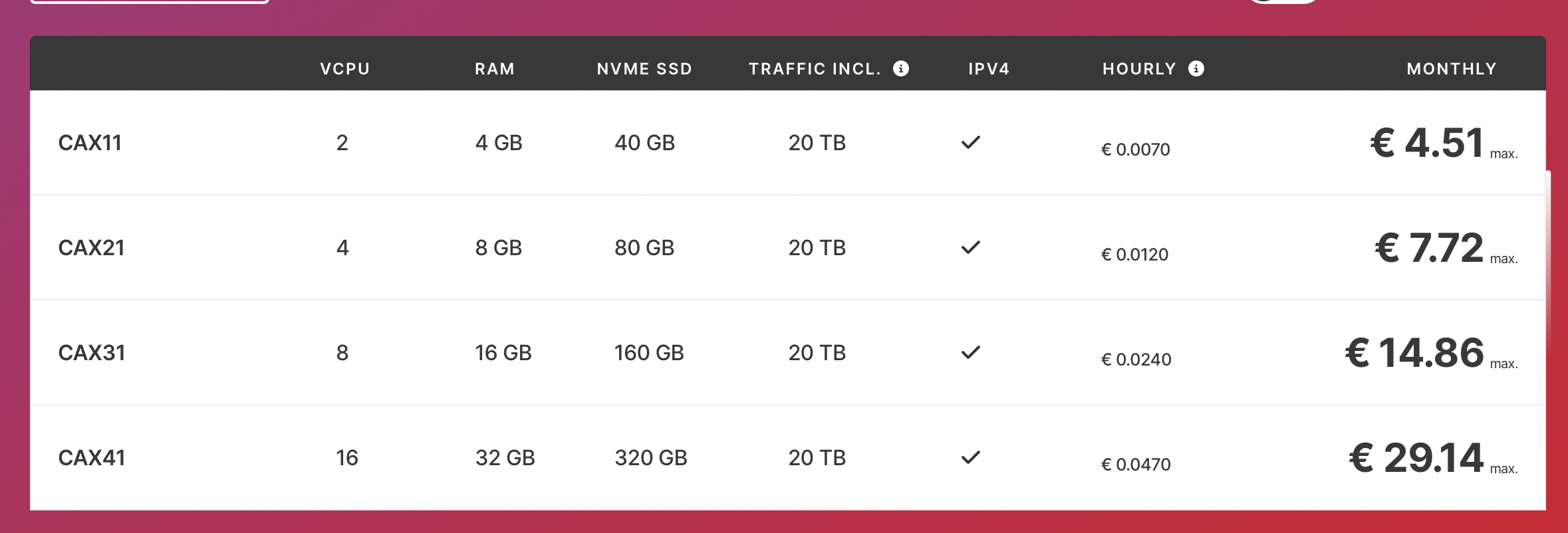1568x533 pixels.
Task: Click the € 4.51 monthly price
Action: (1427, 143)
